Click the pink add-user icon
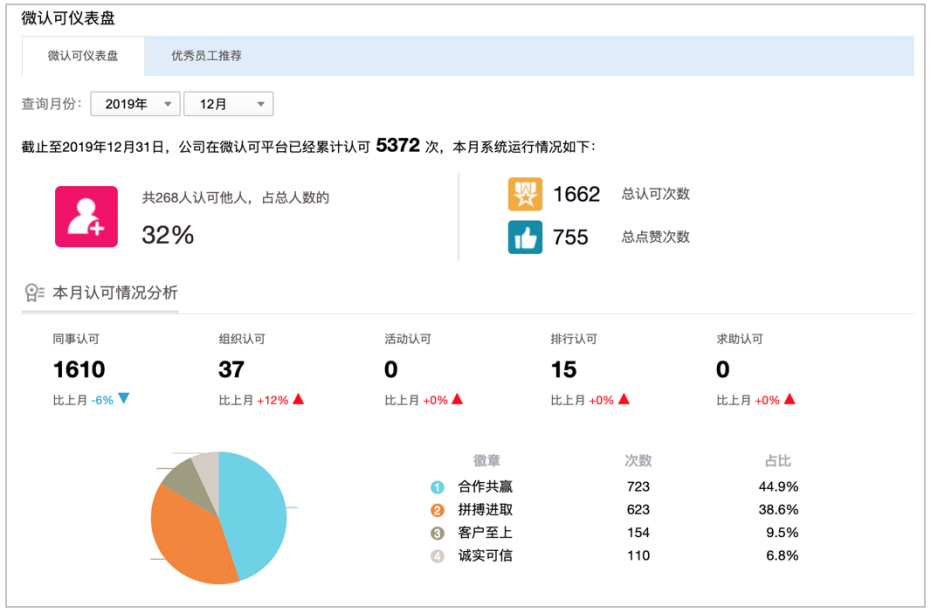This screenshot has height=613, width=931. [87, 216]
